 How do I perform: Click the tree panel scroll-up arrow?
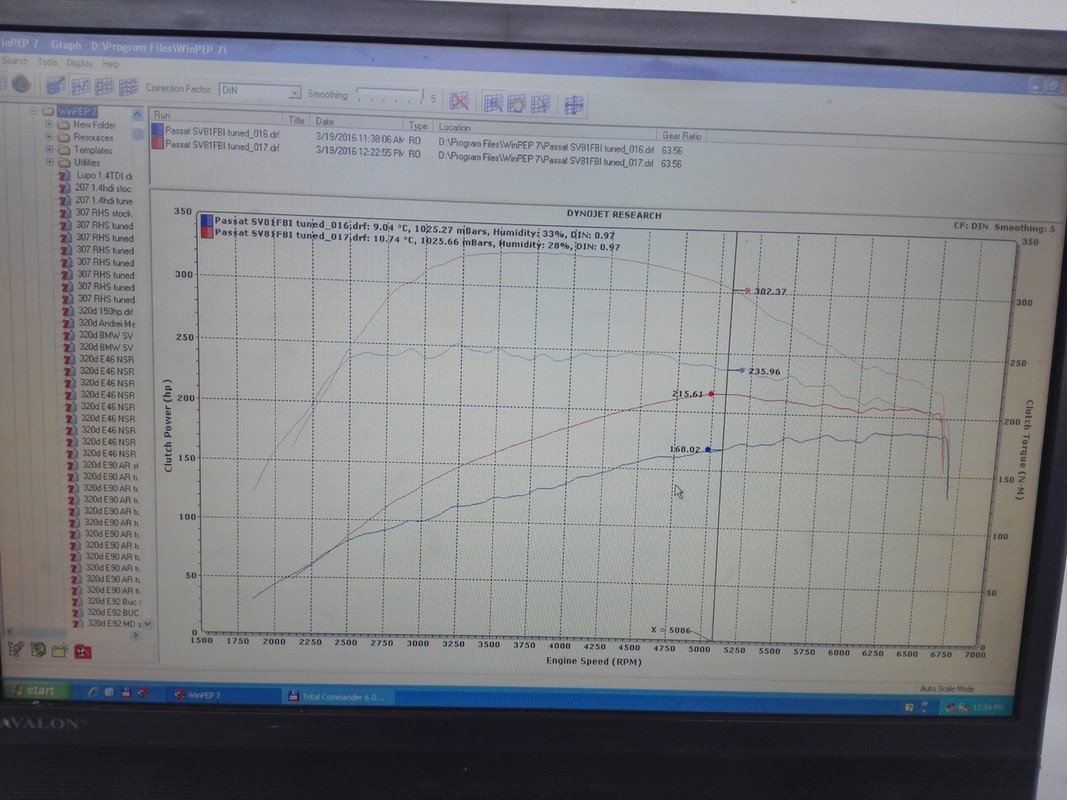pos(137,114)
